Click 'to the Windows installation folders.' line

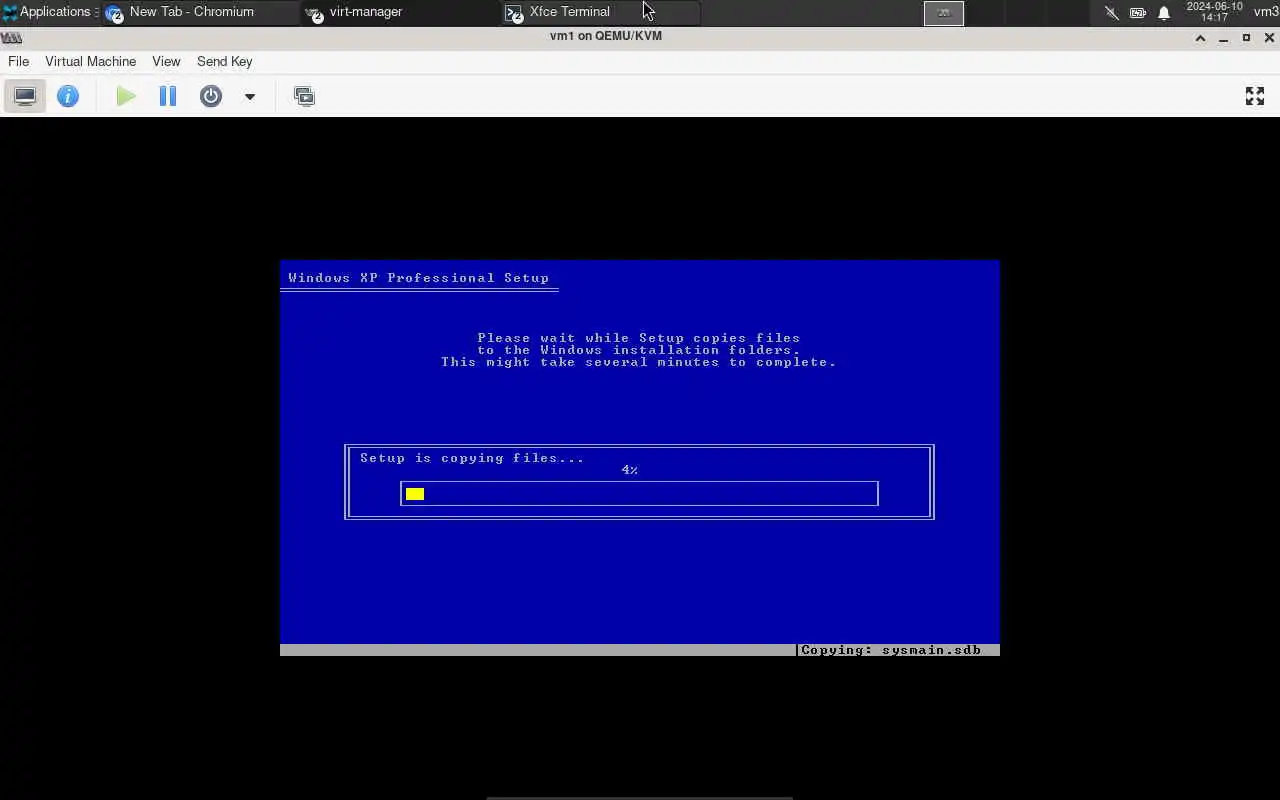pos(638,350)
